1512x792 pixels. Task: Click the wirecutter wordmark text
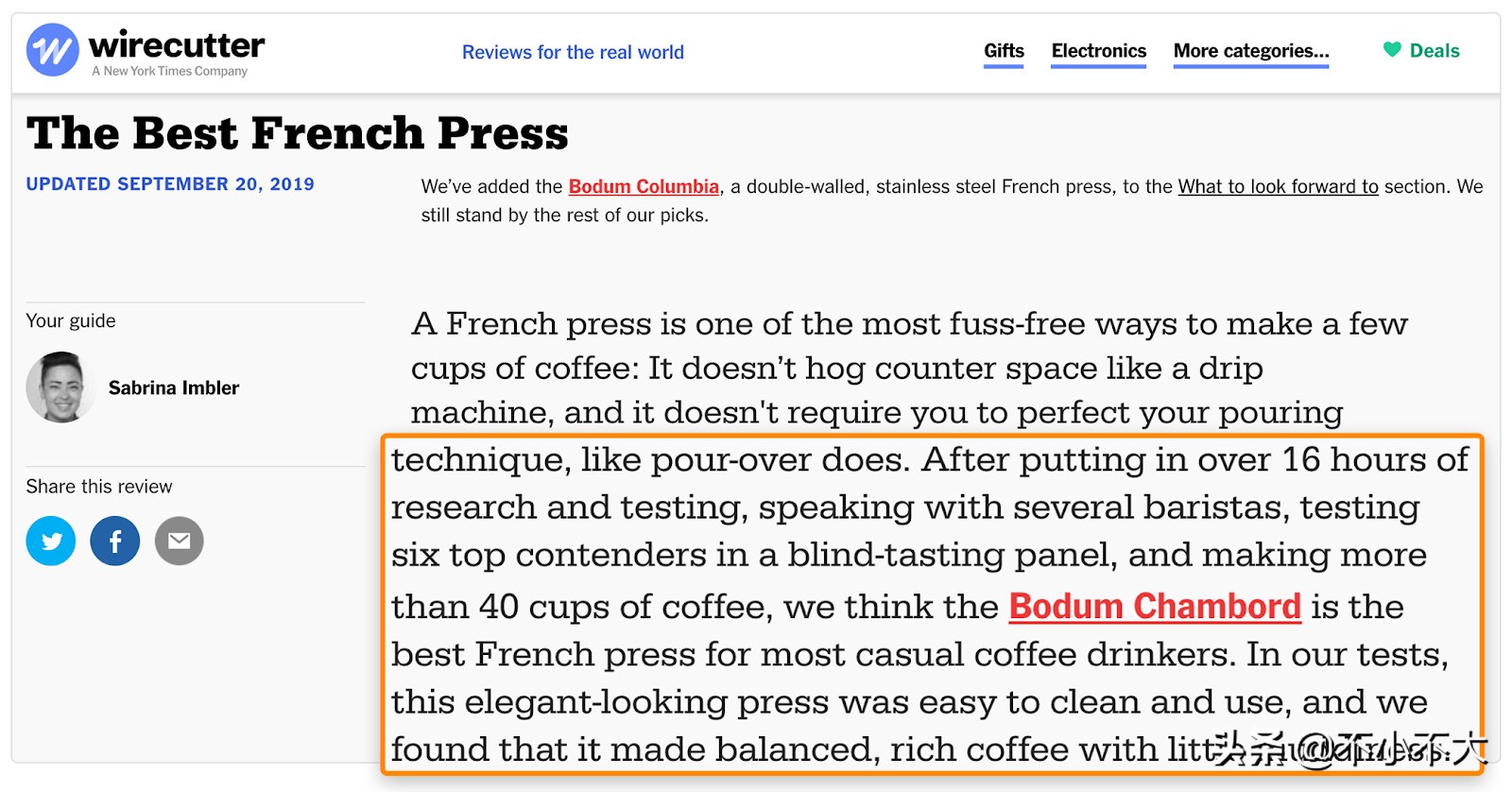[x=177, y=44]
